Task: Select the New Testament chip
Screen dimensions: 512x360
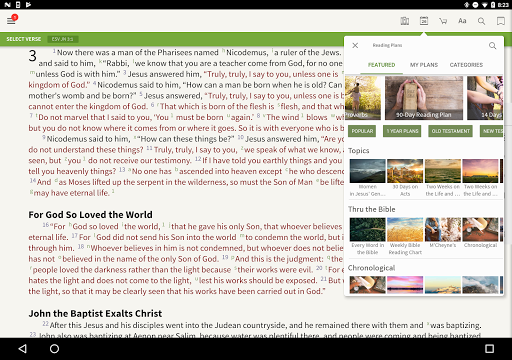Action: pyautogui.click(x=491, y=131)
